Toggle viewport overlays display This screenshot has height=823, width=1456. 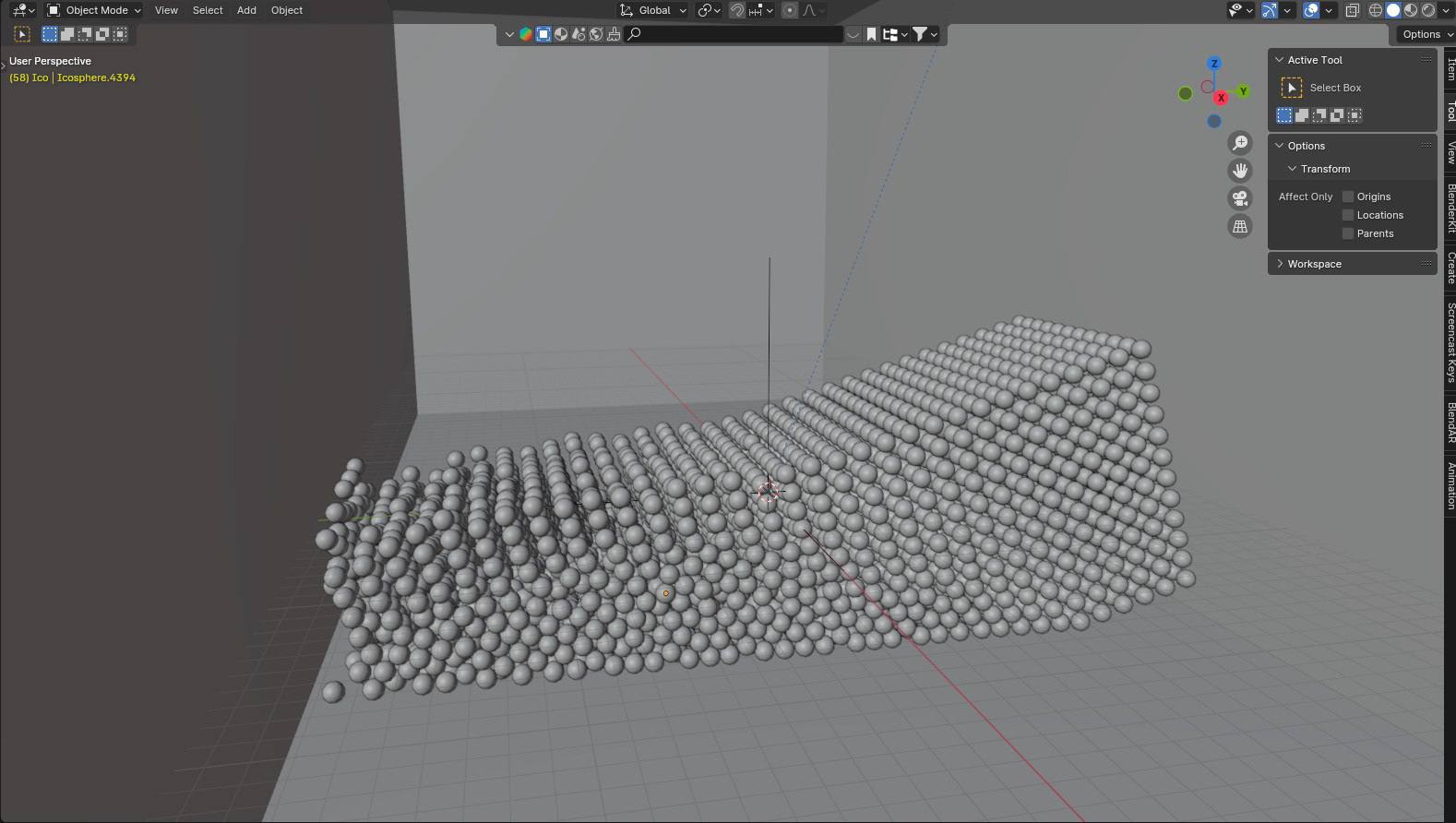pyautogui.click(x=1311, y=10)
